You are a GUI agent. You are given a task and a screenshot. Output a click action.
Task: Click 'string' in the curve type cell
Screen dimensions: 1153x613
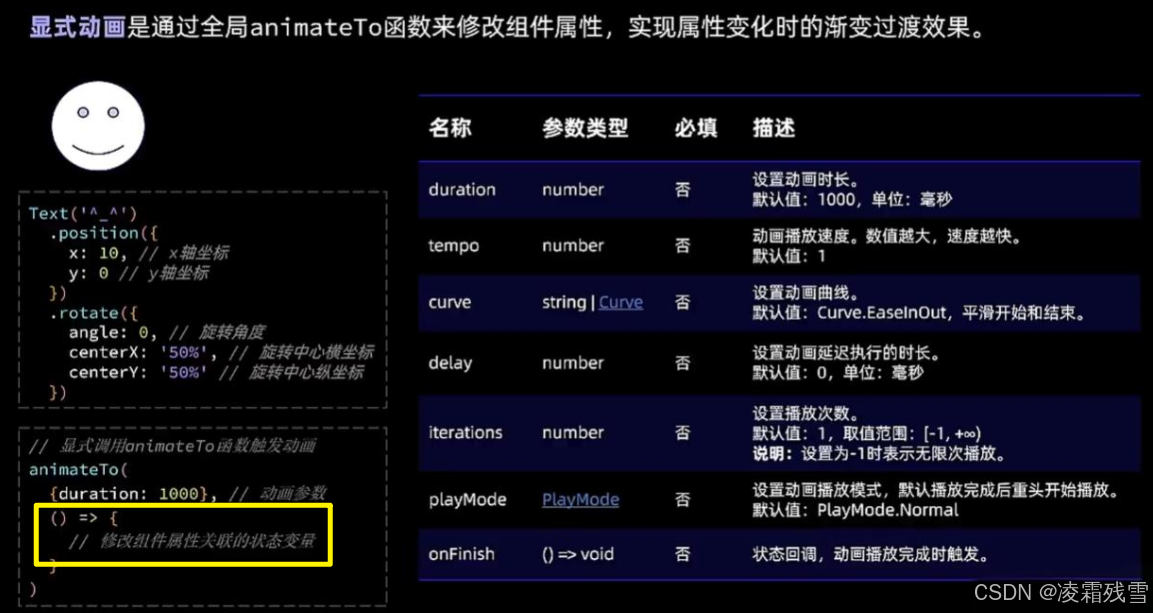[564, 303]
